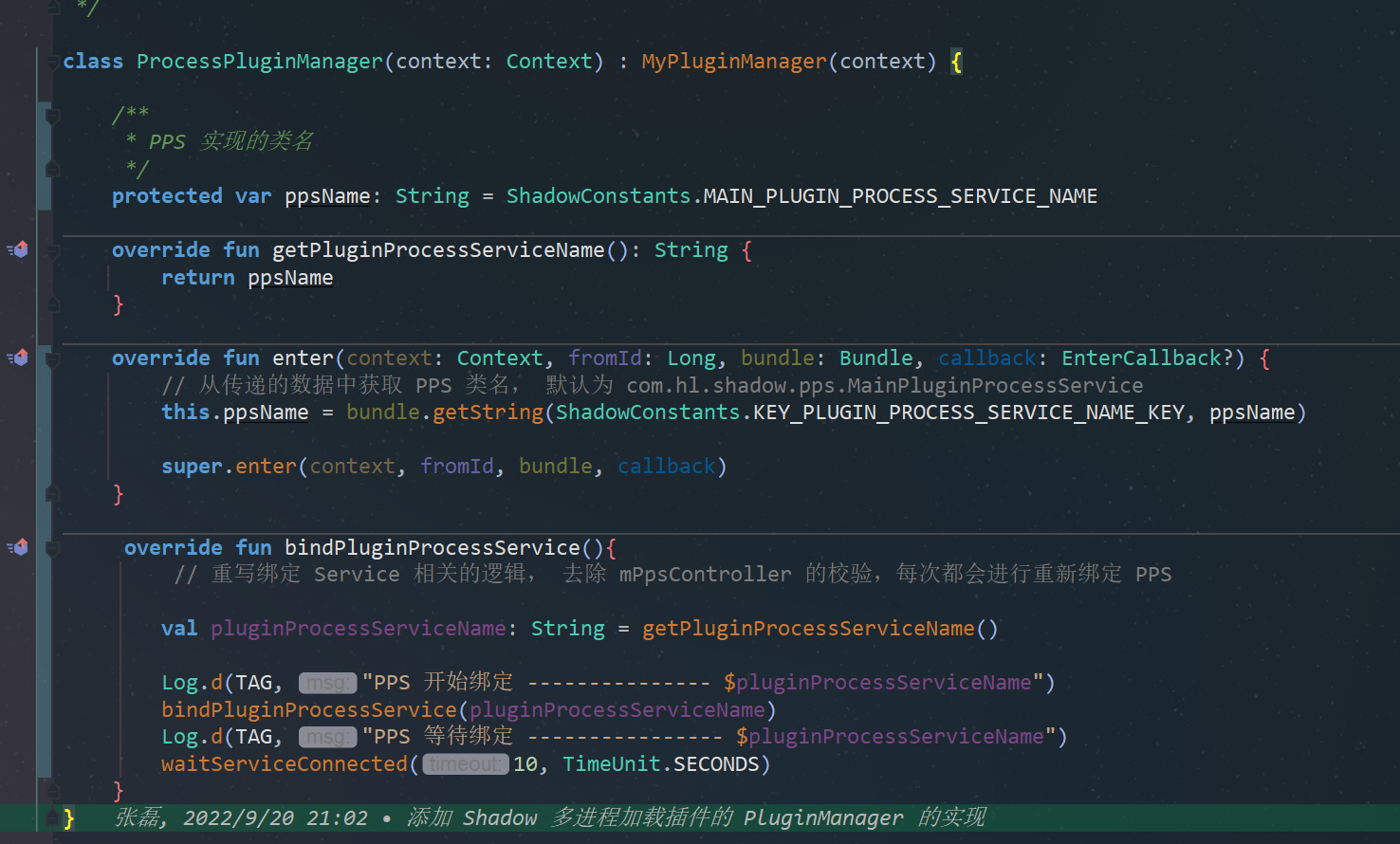Click the fold-end marker at the class closing brace

click(51, 816)
